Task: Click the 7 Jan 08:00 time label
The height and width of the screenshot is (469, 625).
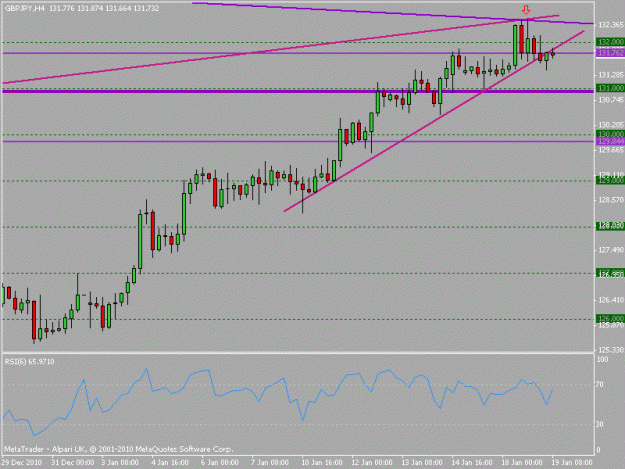Action: 270,463
